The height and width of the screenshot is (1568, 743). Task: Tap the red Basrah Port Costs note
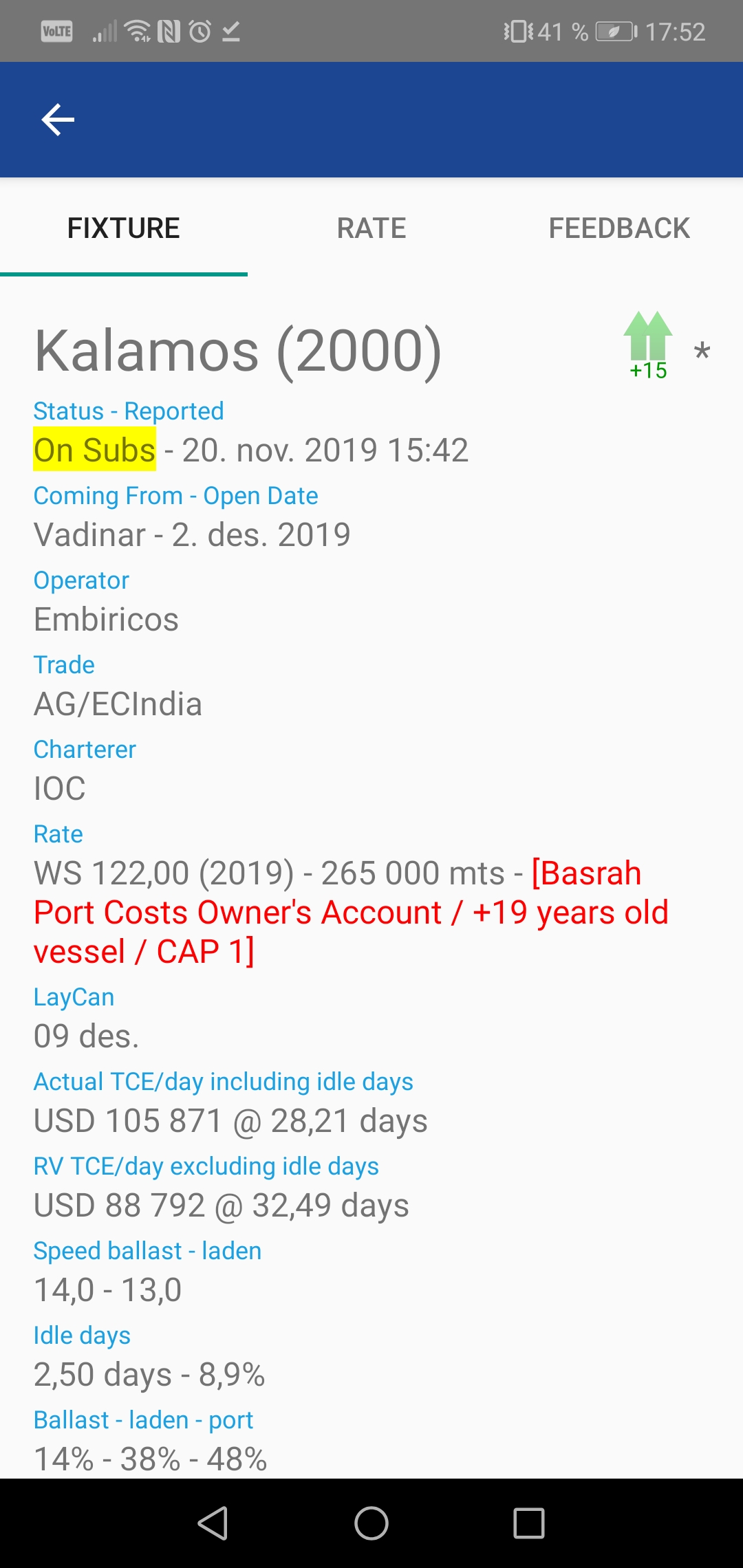tap(351, 912)
